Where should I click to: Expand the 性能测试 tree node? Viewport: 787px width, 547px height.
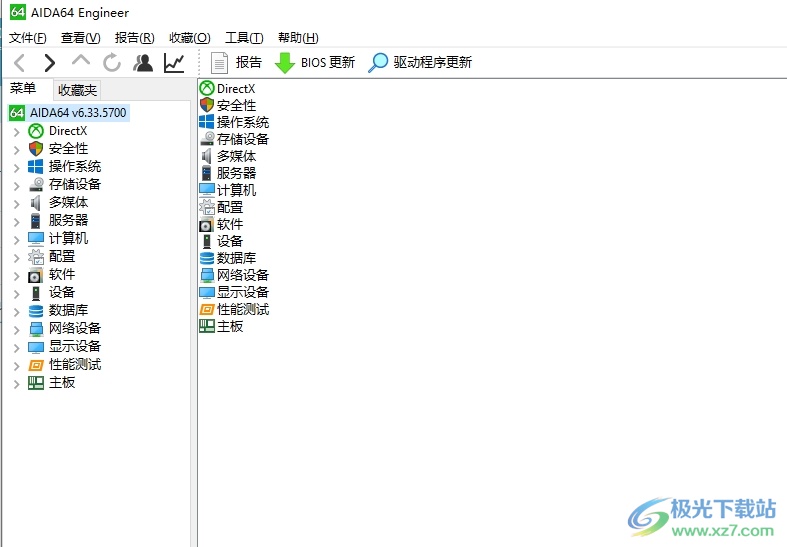(x=17, y=366)
